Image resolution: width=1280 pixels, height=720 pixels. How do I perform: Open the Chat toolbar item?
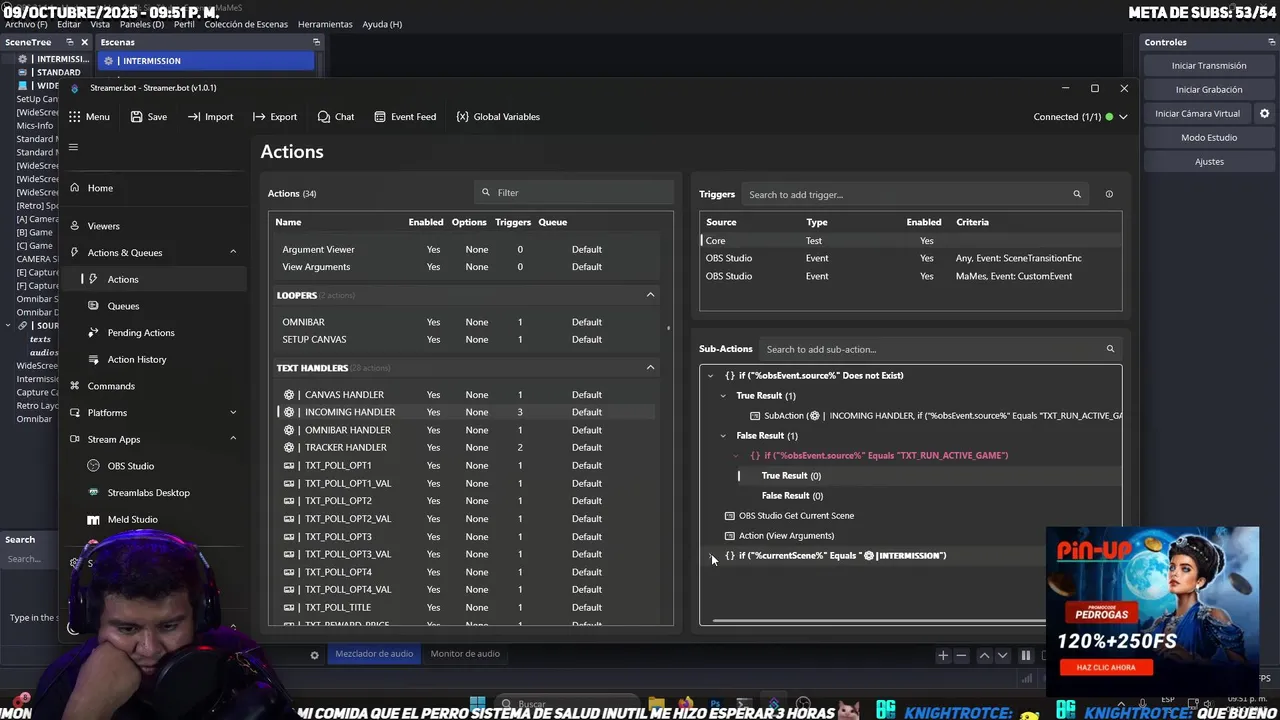tap(336, 117)
